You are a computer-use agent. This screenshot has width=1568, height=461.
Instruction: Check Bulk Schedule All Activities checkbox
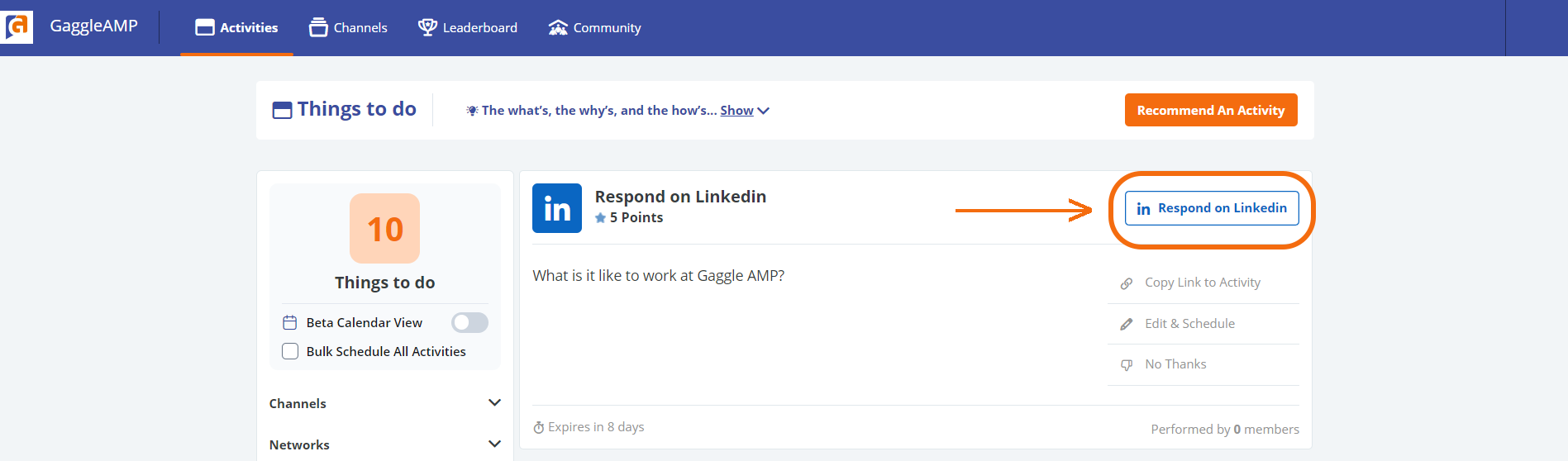click(290, 351)
